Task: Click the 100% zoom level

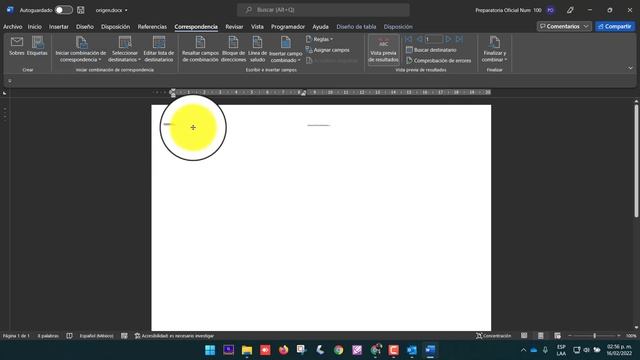Action: (631, 336)
